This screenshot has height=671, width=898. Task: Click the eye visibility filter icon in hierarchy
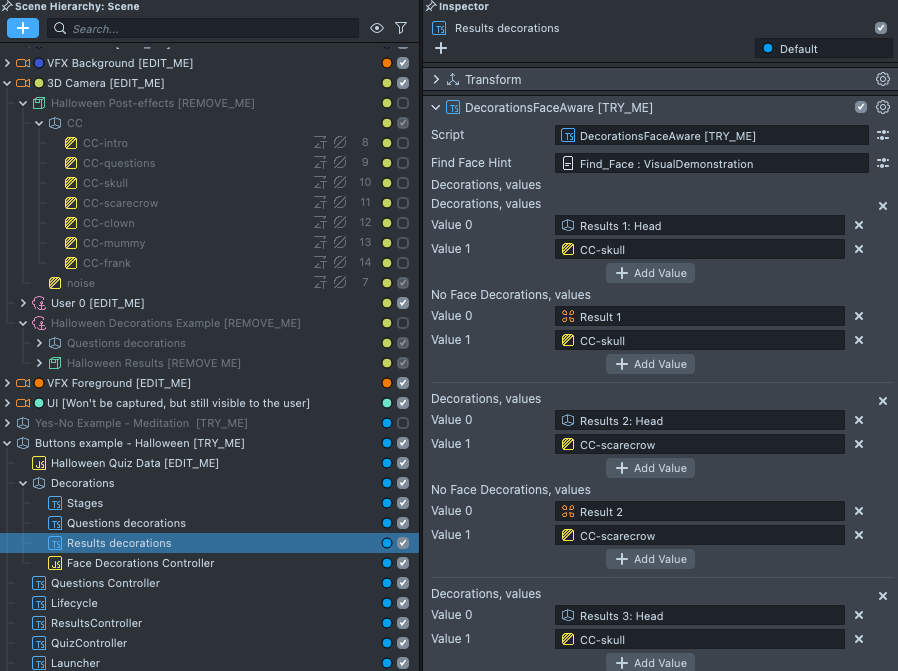click(x=377, y=28)
